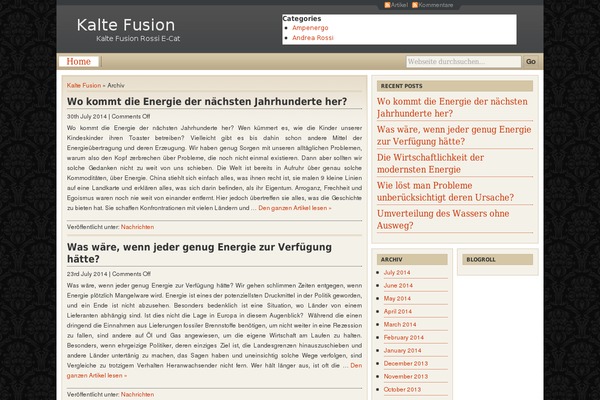This screenshot has height=400, width=600.
Task: Open the October 2013 archive
Action: (402, 390)
